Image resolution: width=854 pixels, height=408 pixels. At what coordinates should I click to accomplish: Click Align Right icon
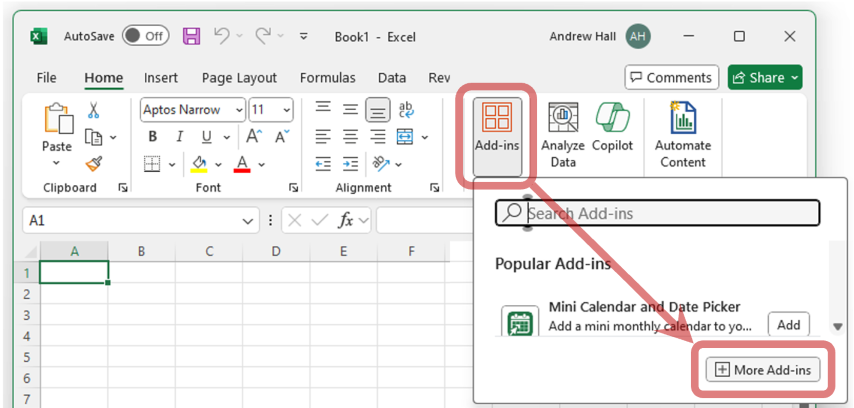377,136
